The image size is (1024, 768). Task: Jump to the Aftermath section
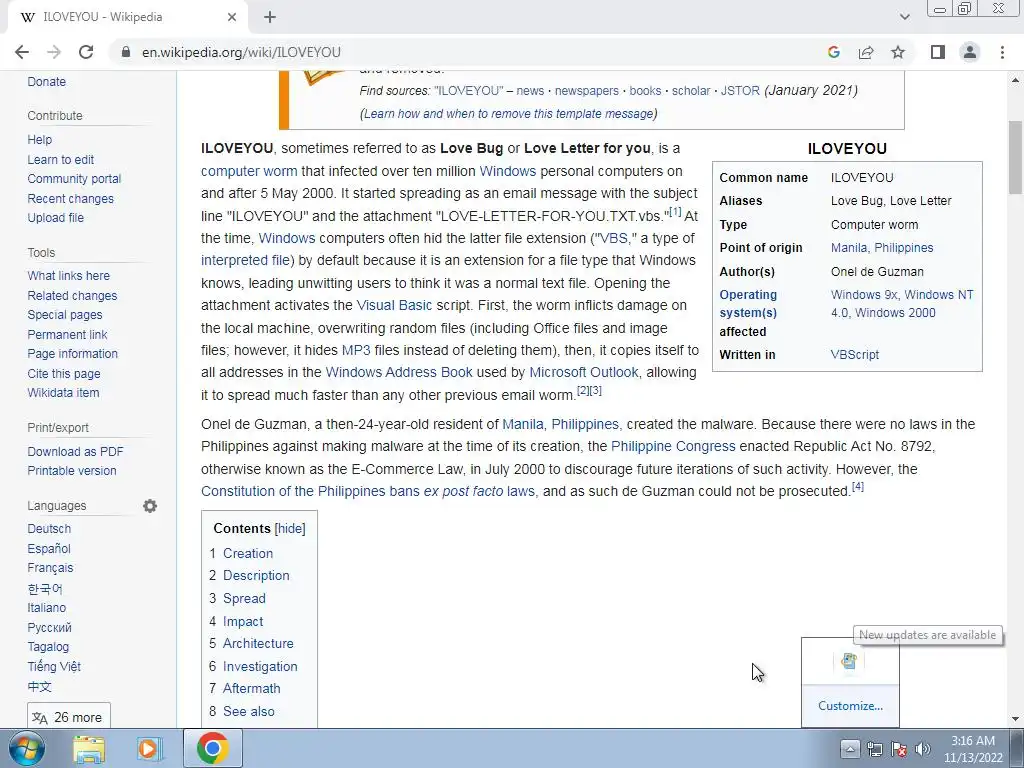251,688
